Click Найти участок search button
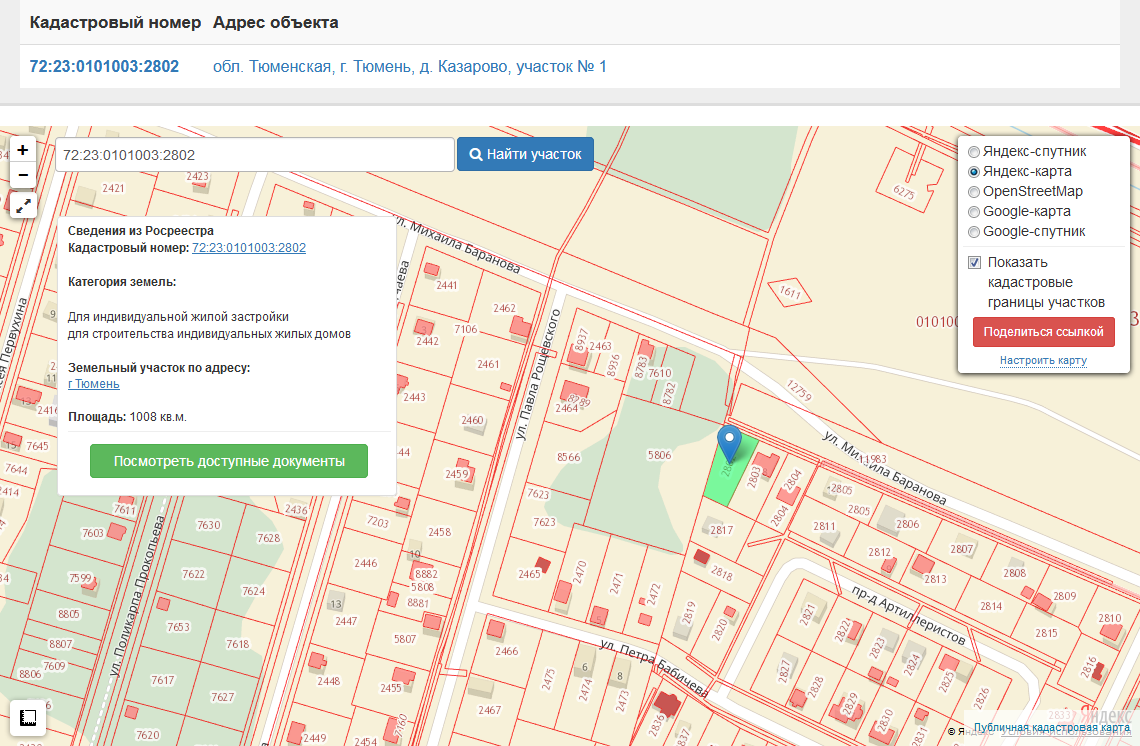1140x746 pixels. click(525, 155)
